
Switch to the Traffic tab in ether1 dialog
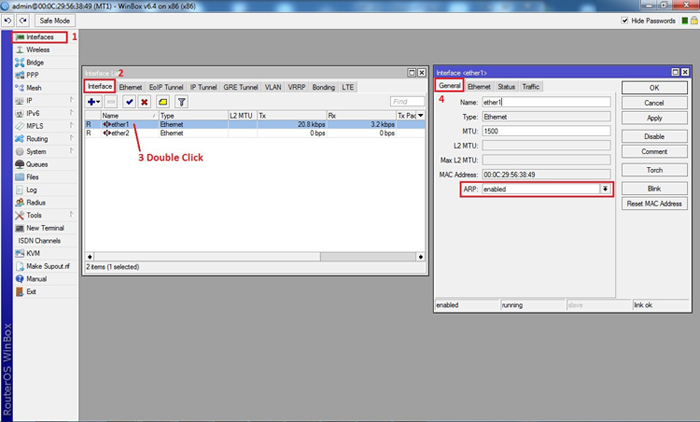click(x=531, y=87)
